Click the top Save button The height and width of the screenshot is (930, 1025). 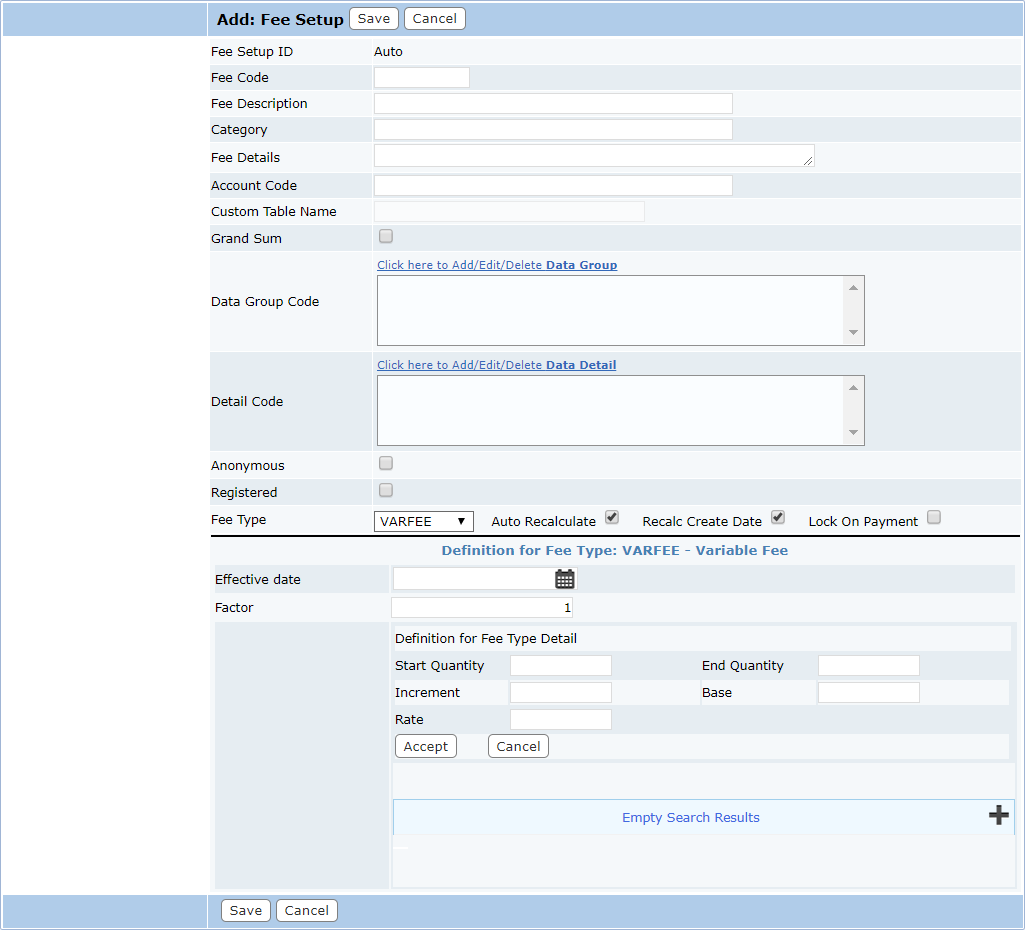point(374,18)
